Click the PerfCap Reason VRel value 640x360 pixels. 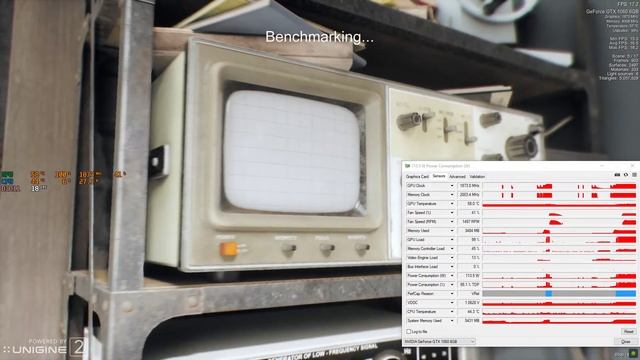point(475,293)
